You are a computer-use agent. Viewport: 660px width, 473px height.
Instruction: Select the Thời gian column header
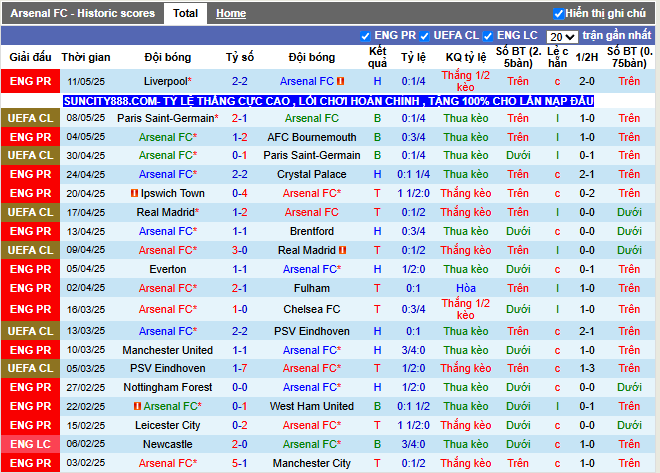coord(86,57)
